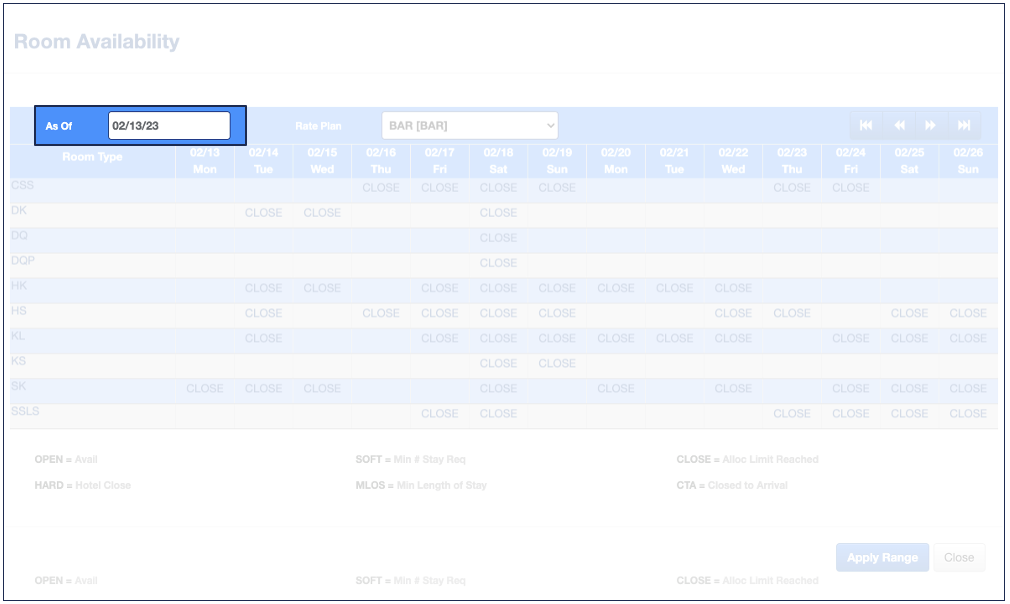Click the 02/26 Sun column header
The image size is (1010, 604).
(x=967, y=161)
